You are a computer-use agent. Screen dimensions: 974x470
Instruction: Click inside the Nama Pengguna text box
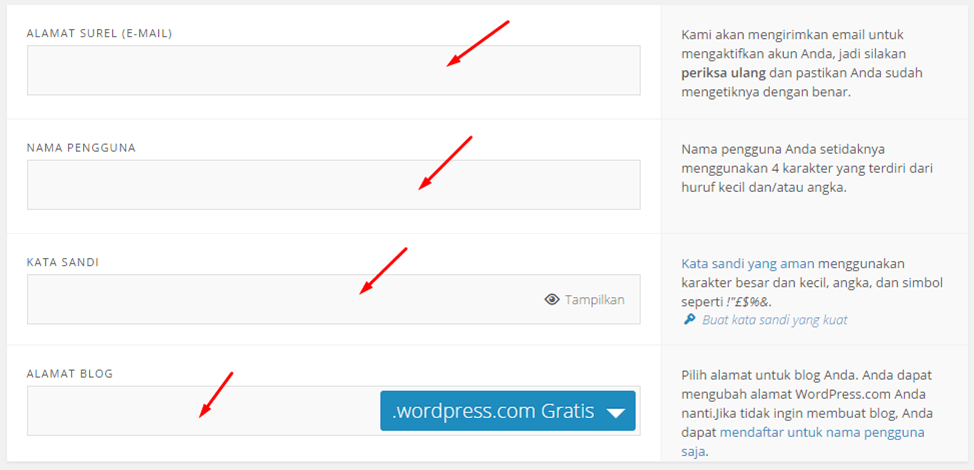(333, 185)
